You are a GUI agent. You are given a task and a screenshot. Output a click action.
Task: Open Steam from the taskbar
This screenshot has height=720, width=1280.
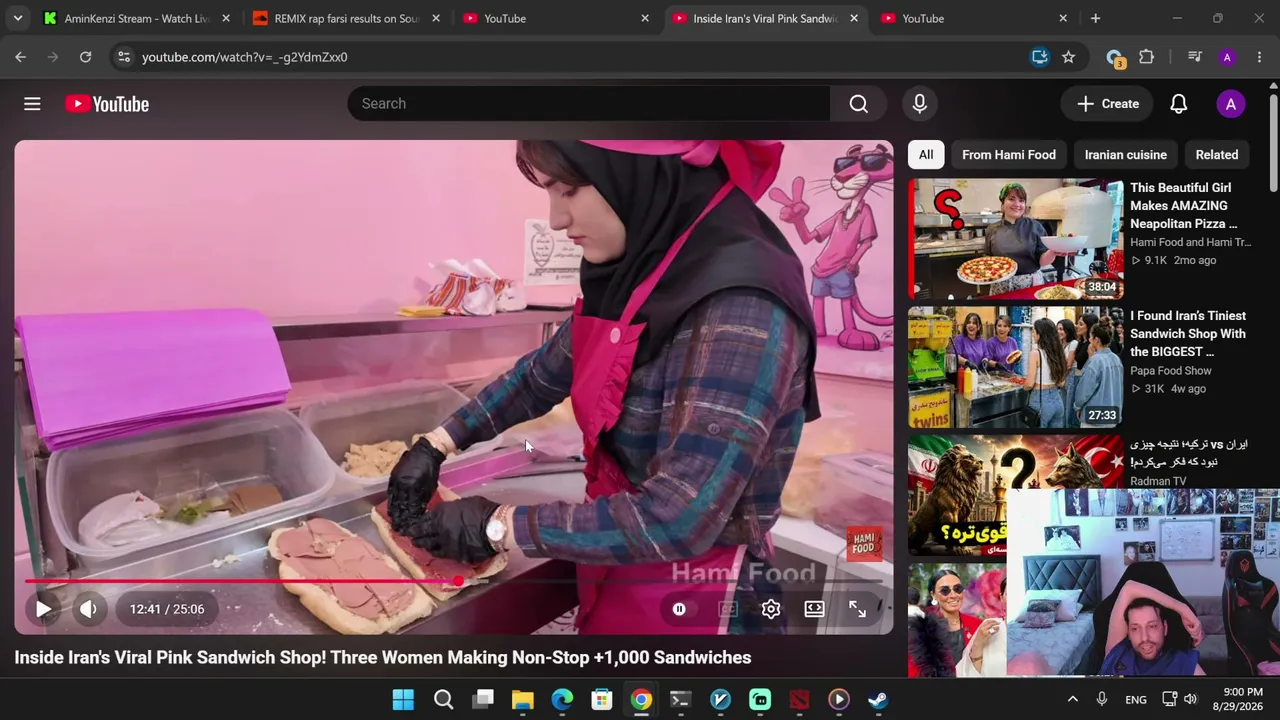click(x=878, y=700)
